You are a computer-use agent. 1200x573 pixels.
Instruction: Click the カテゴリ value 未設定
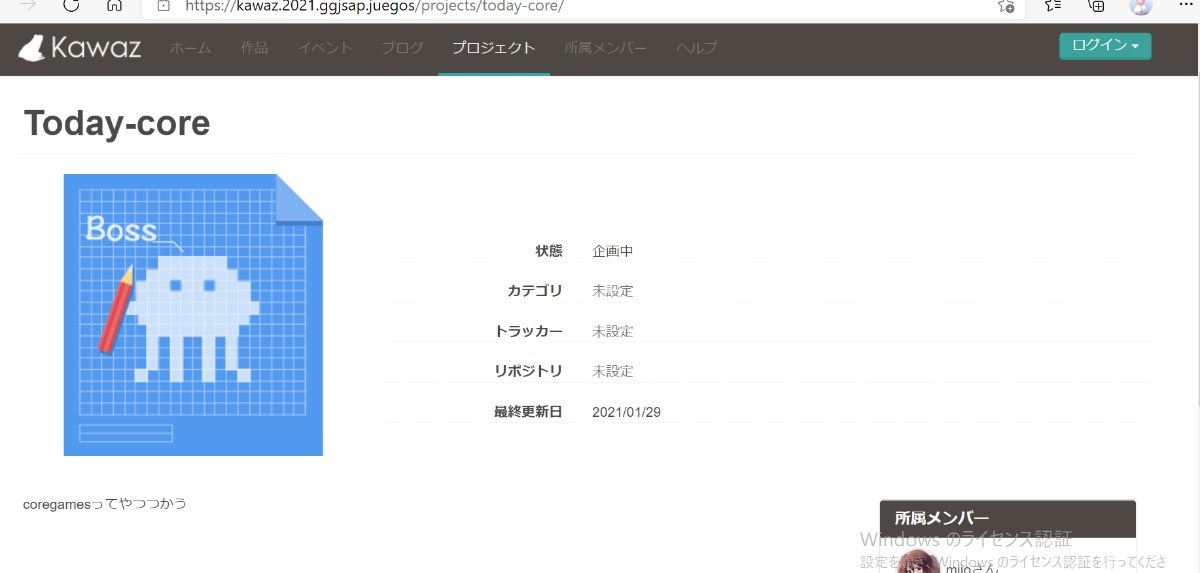612,291
